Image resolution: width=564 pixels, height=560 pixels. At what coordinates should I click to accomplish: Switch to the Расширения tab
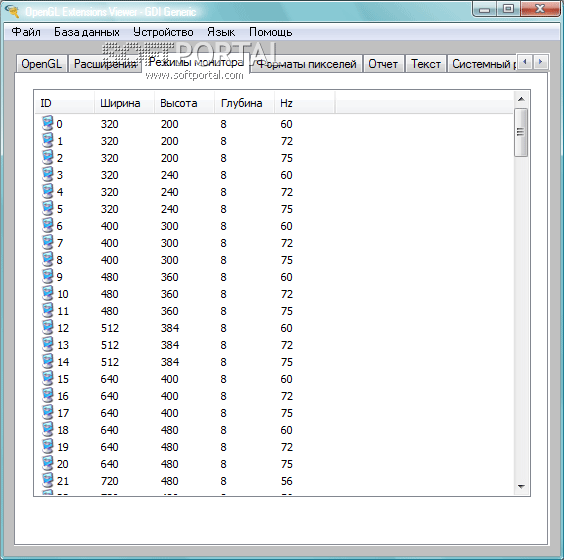pyautogui.click(x=105, y=64)
